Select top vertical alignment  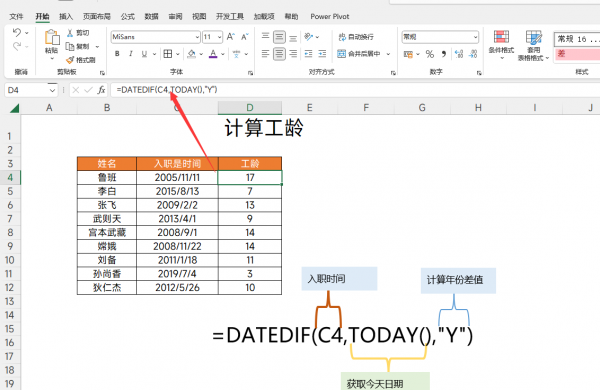pos(265,37)
